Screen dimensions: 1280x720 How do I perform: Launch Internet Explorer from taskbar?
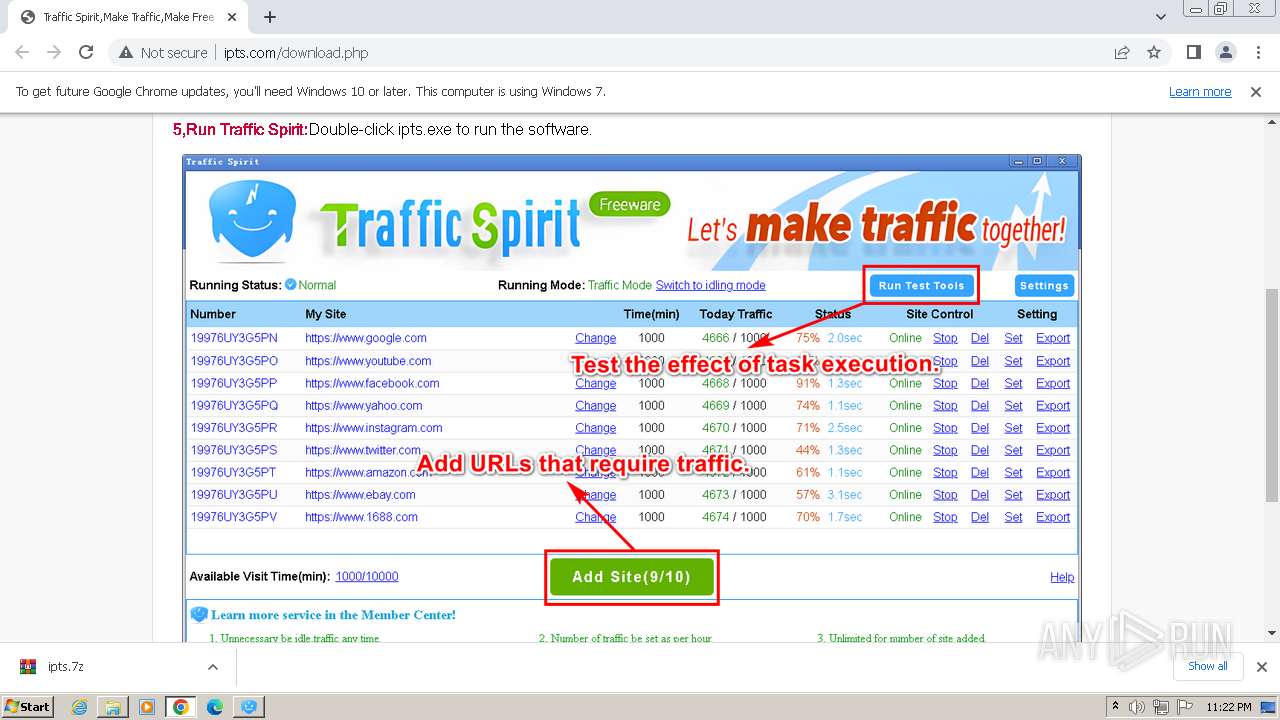(x=79, y=706)
